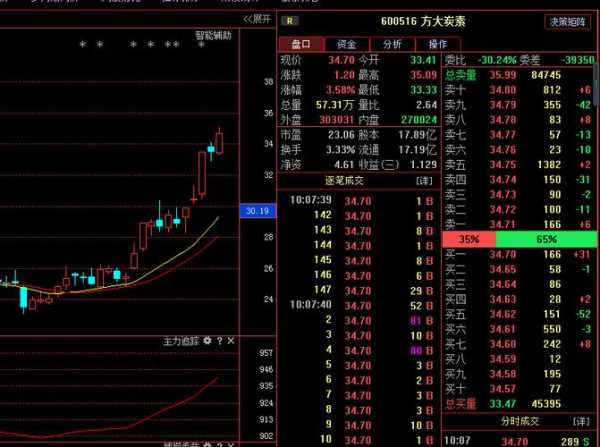This screenshot has height=447, width=600.
Task: Open settings gear for 主力追踪 indicator
Action: (x=207, y=341)
